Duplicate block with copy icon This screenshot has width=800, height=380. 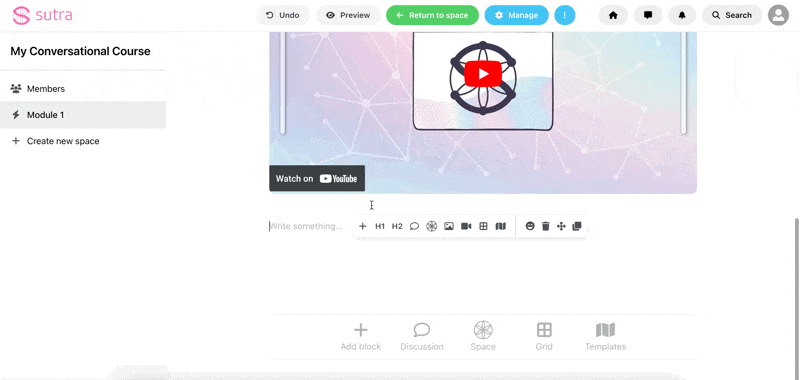[577, 226]
